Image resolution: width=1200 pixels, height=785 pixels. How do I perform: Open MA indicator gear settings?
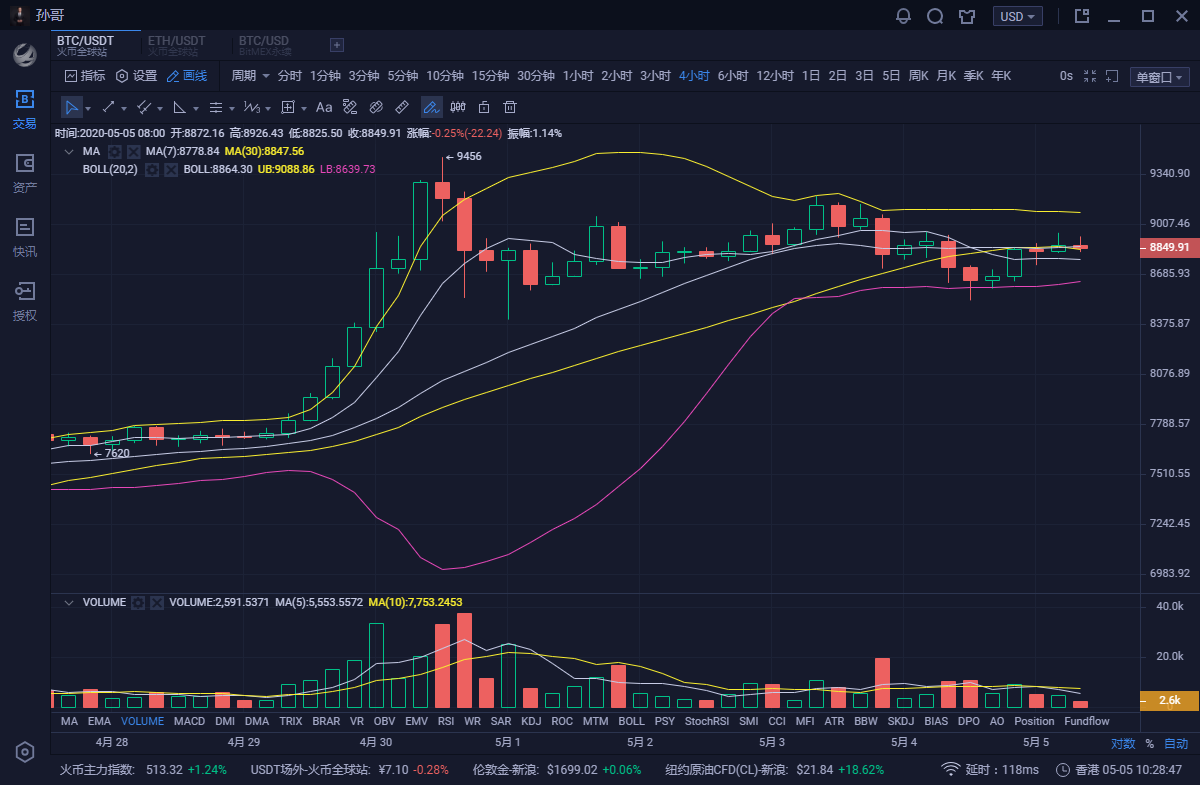(115, 151)
